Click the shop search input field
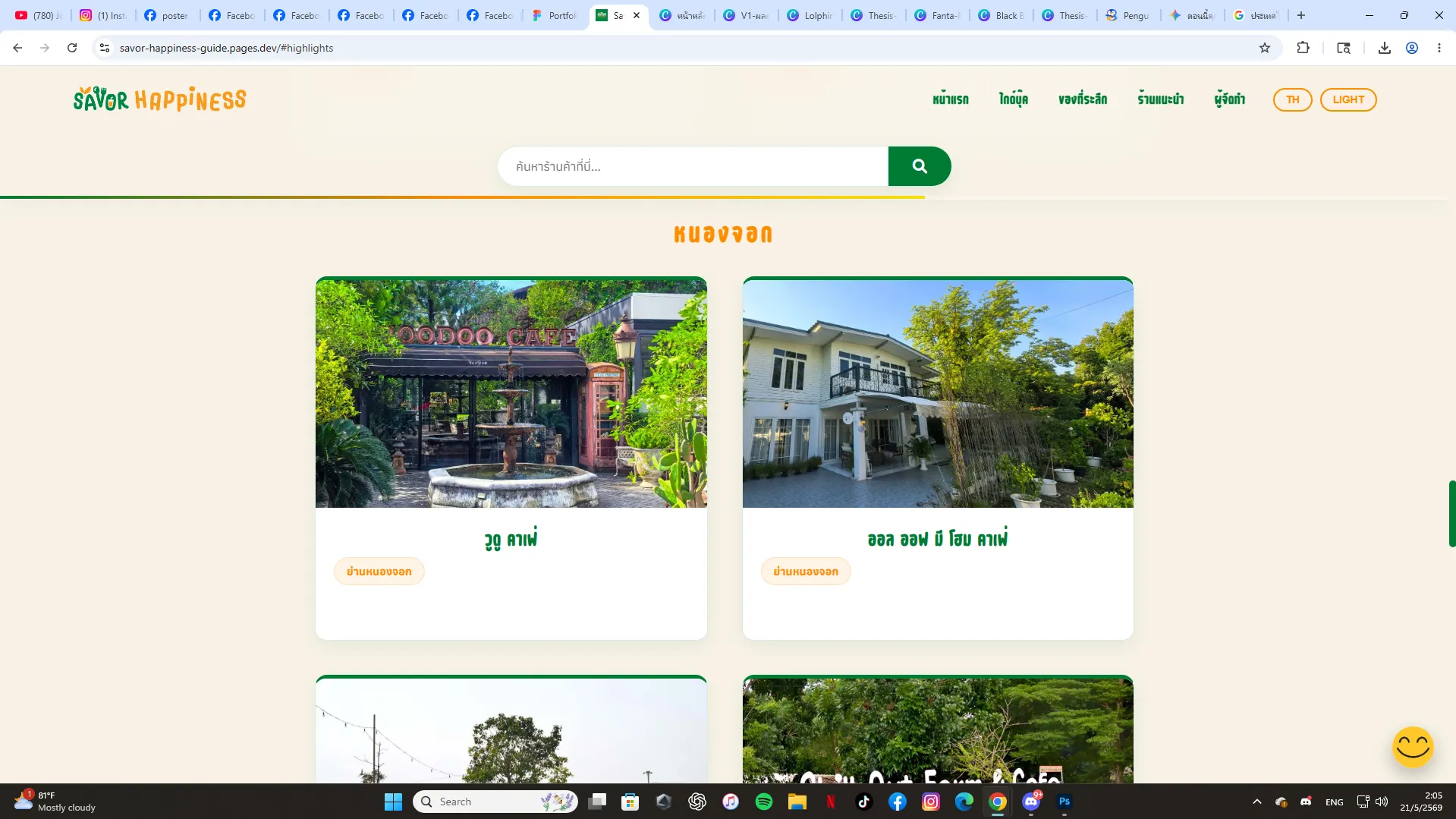The image size is (1456, 819). tap(693, 166)
